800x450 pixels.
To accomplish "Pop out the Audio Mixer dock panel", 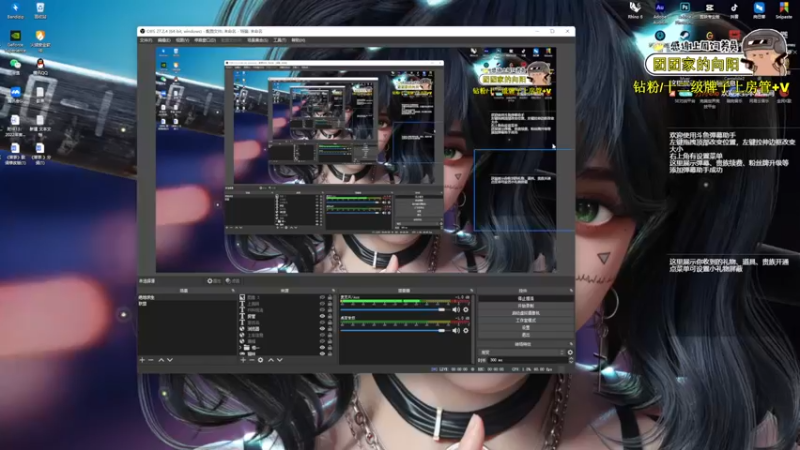I will (471, 290).
